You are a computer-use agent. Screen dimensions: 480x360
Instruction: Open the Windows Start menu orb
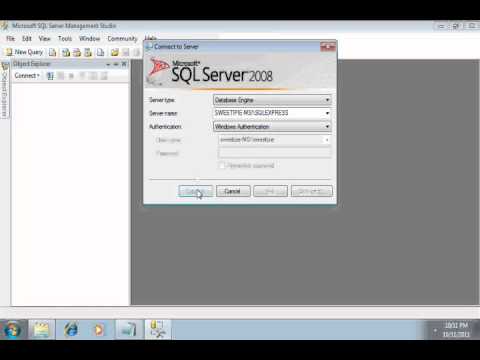click(x=13, y=329)
